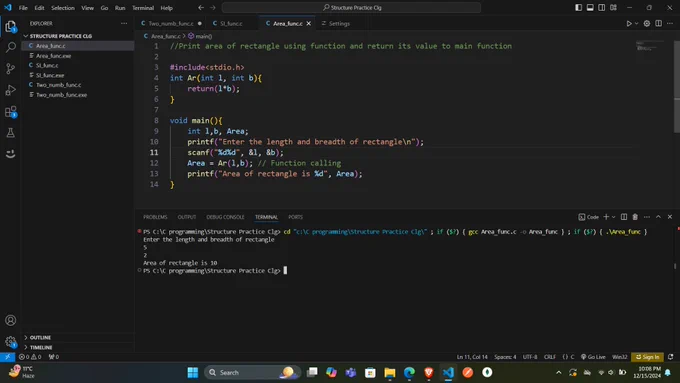Open Explorer Views and More Actions menu

coord(124,23)
